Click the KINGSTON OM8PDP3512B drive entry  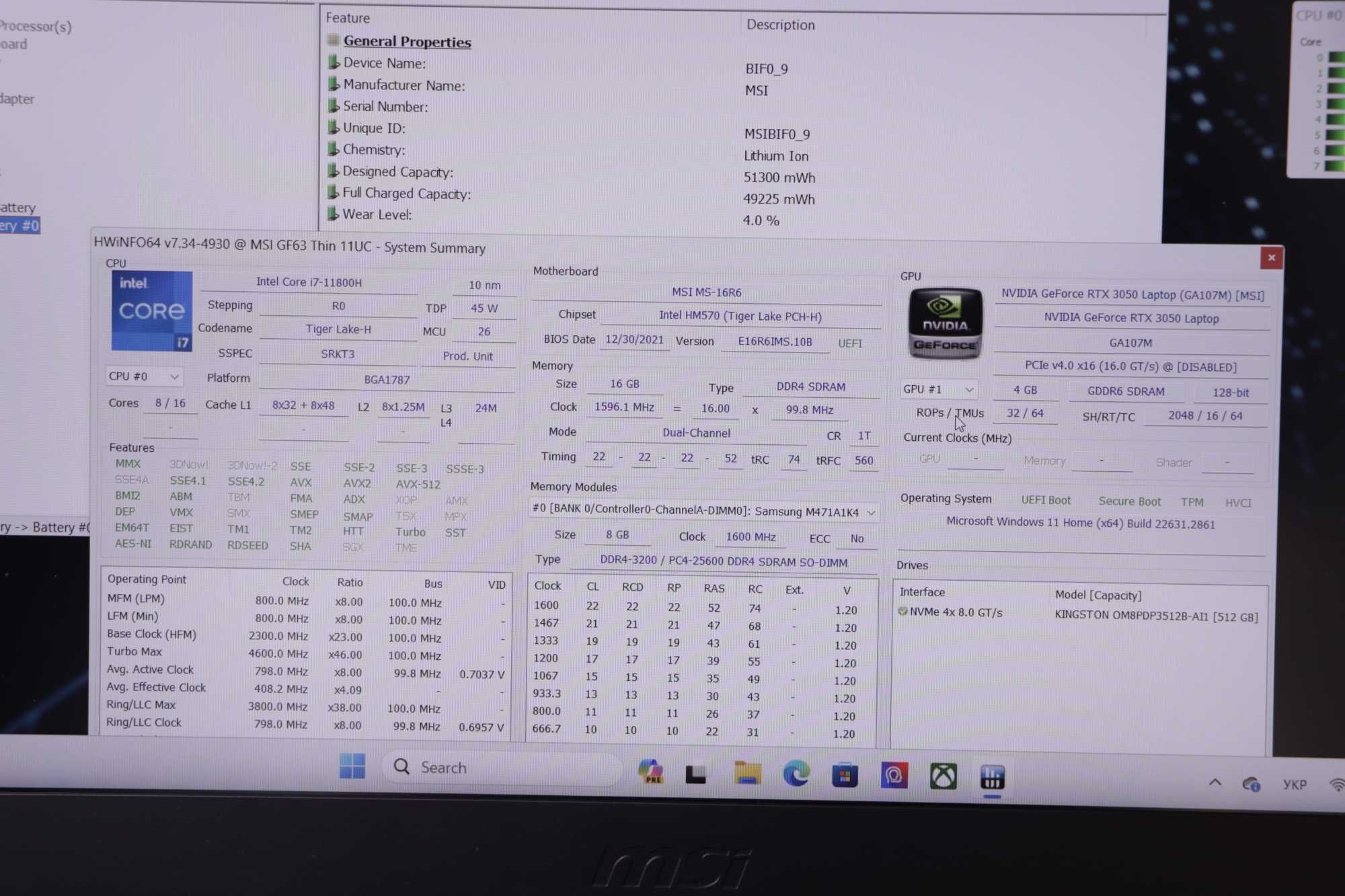click(1156, 616)
